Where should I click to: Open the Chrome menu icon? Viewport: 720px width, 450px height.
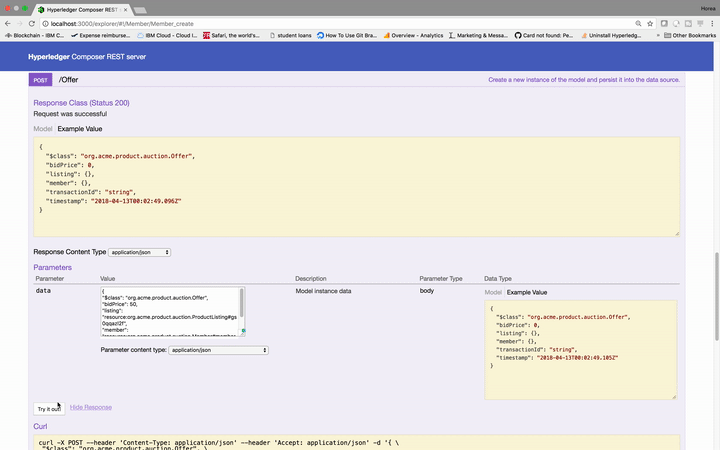(711, 22)
